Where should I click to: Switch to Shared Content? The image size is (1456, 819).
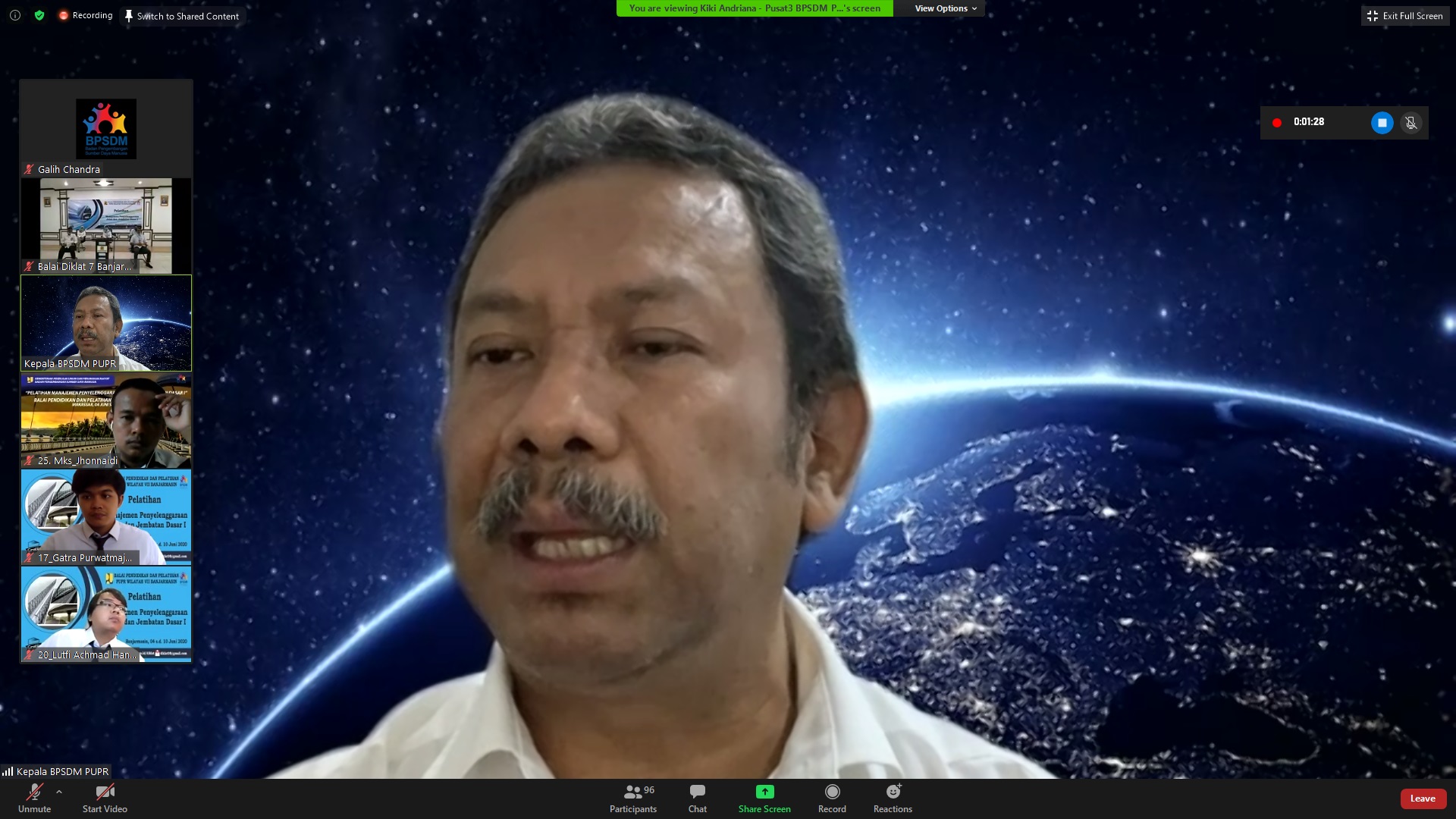tap(182, 16)
